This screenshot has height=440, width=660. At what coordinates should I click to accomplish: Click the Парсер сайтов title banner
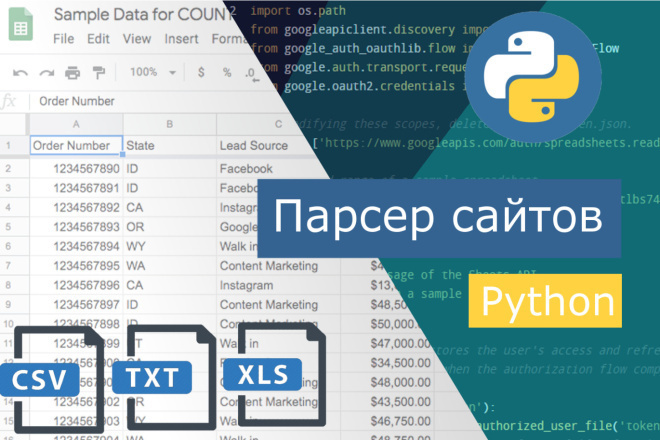pyautogui.click(x=439, y=218)
